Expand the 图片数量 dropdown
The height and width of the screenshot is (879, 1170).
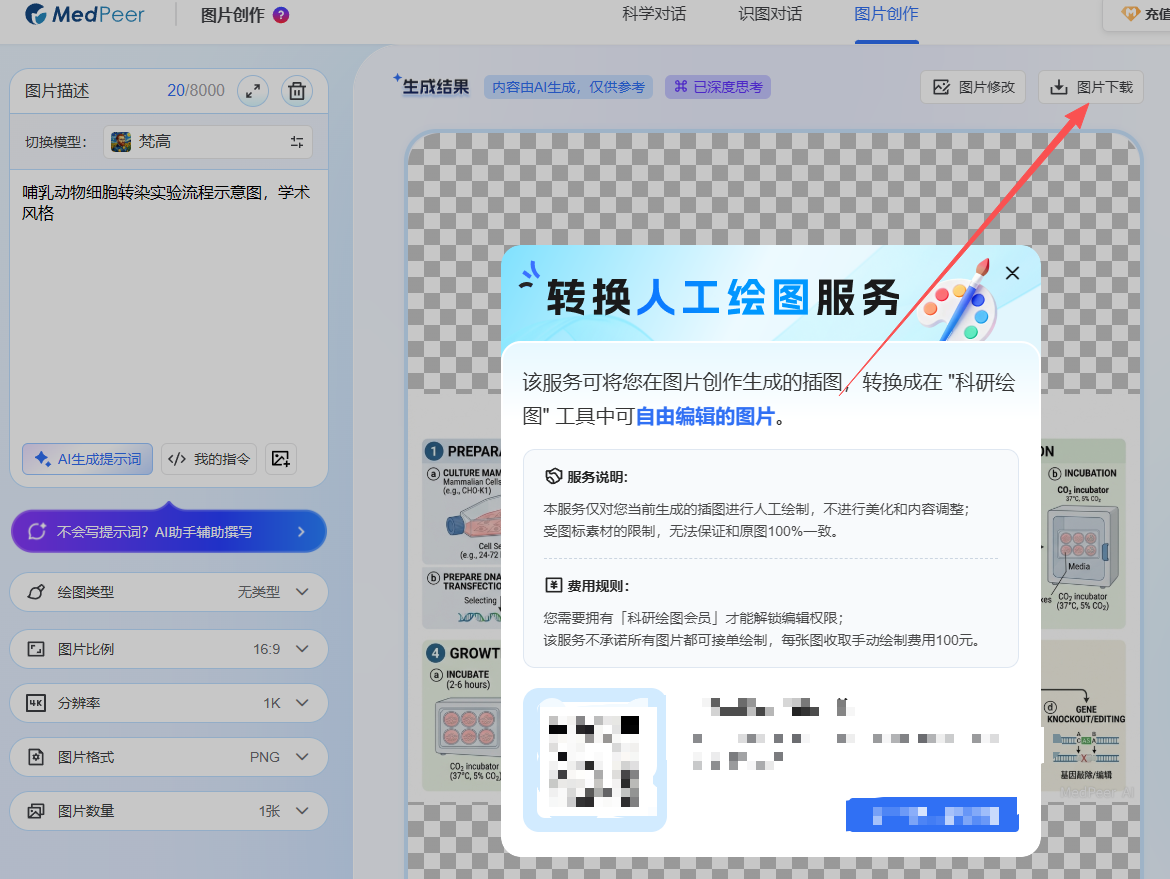click(169, 811)
